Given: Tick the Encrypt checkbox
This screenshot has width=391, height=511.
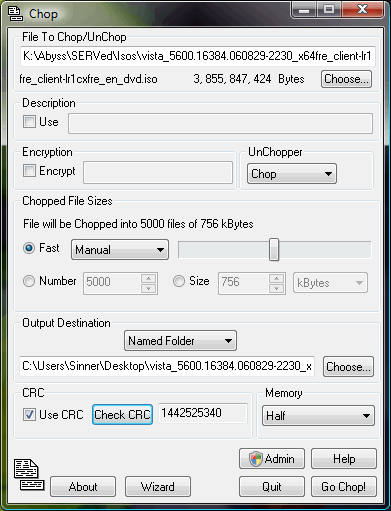Looking at the screenshot, I should (x=29, y=171).
